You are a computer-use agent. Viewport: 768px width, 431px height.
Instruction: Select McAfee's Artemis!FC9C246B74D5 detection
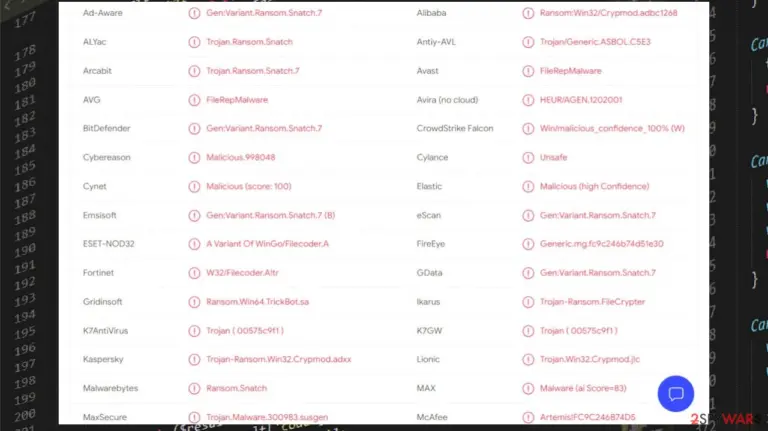(588, 417)
